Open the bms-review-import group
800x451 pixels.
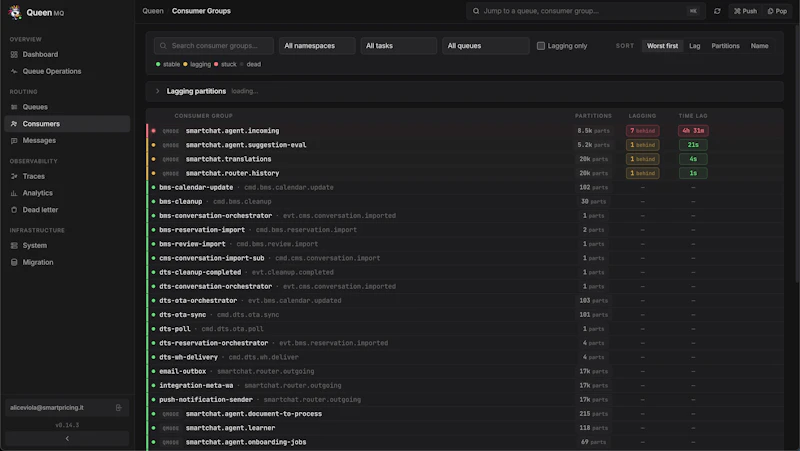coord(192,244)
